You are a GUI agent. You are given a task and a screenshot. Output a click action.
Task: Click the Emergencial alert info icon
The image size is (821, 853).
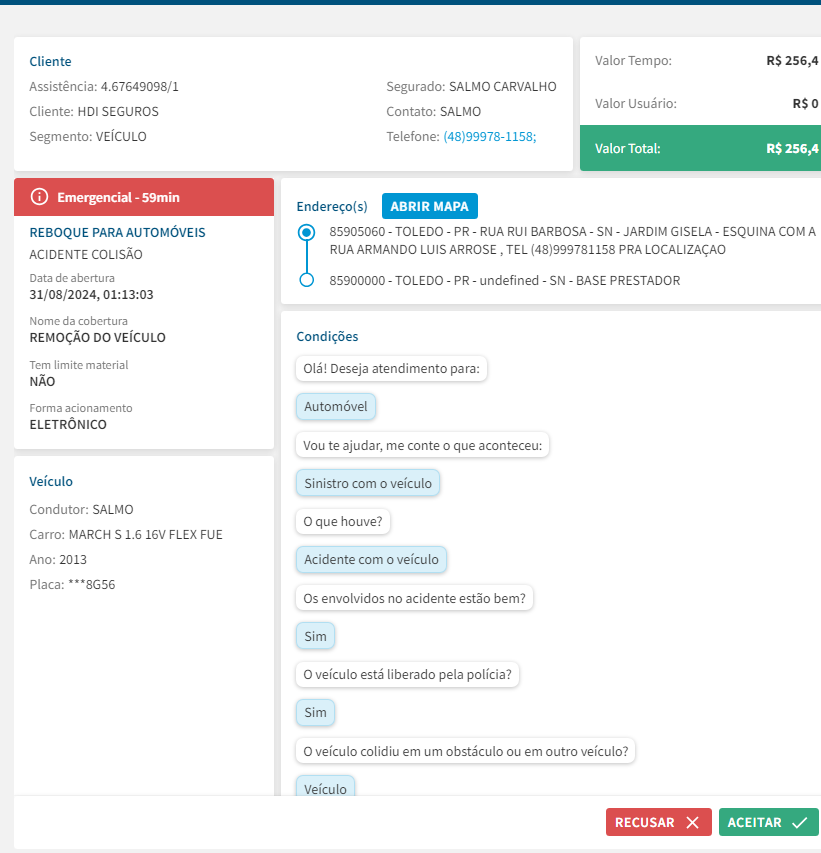40,197
